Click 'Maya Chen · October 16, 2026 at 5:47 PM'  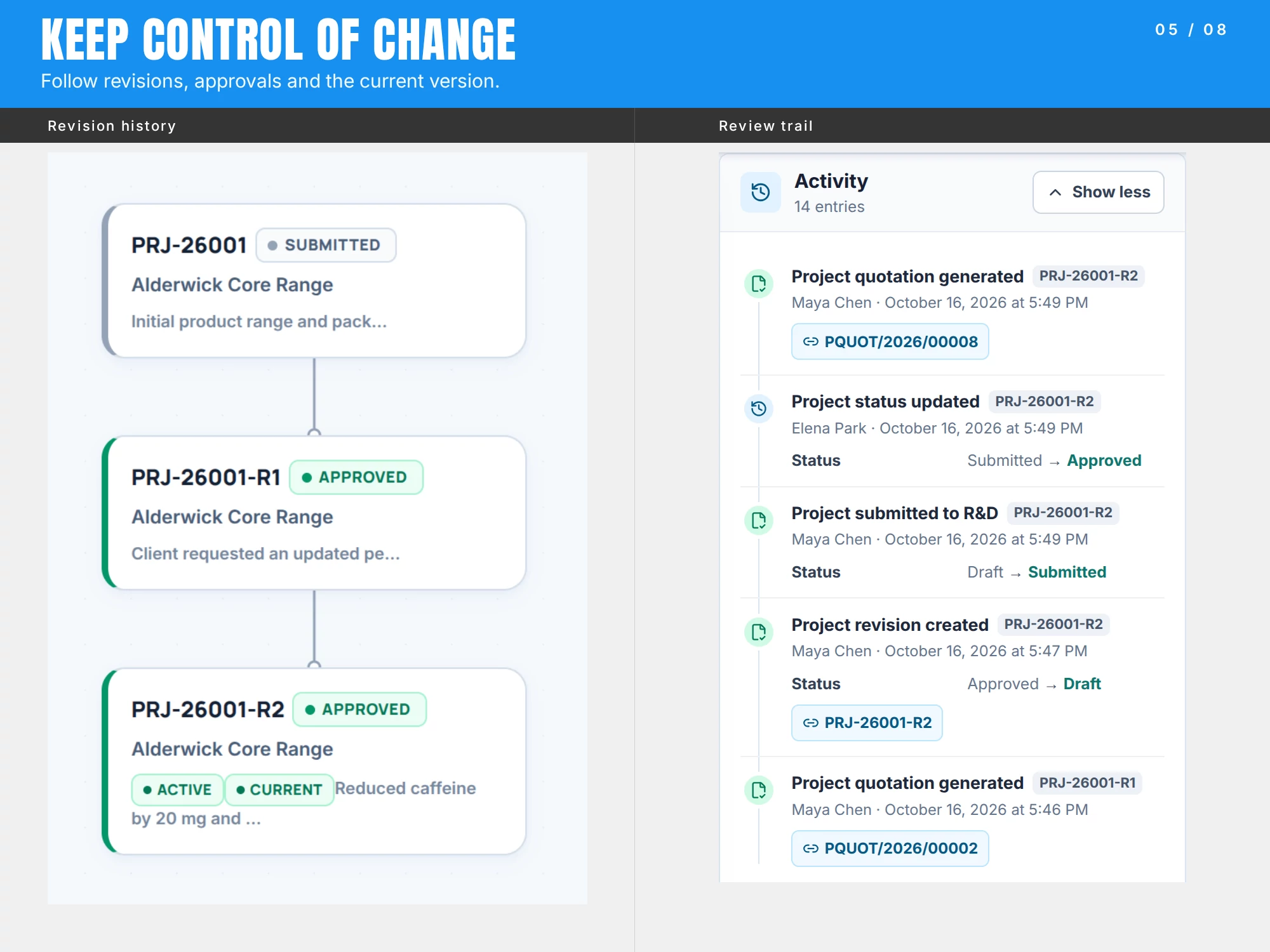(939, 651)
